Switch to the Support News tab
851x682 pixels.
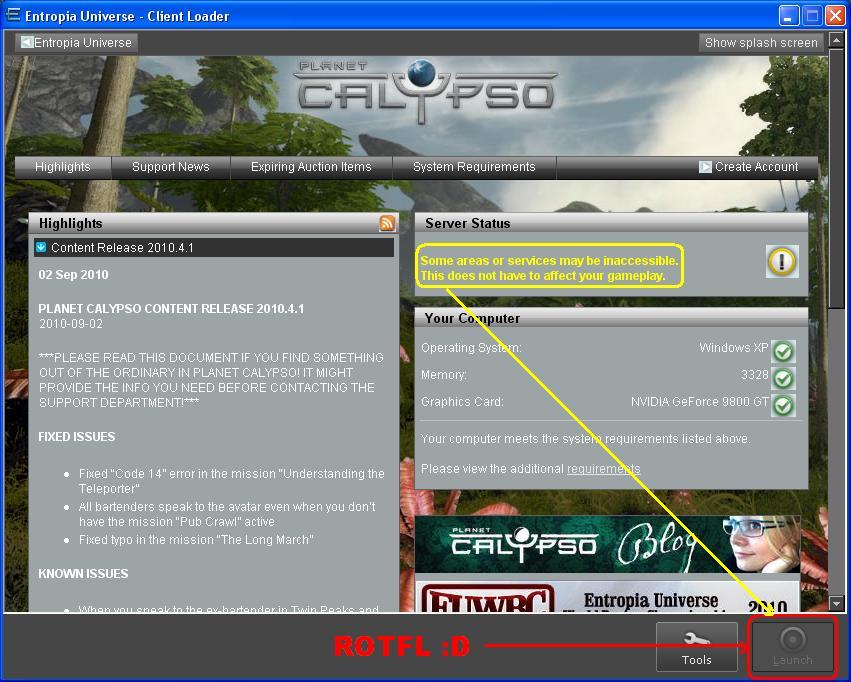tap(171, 167)
